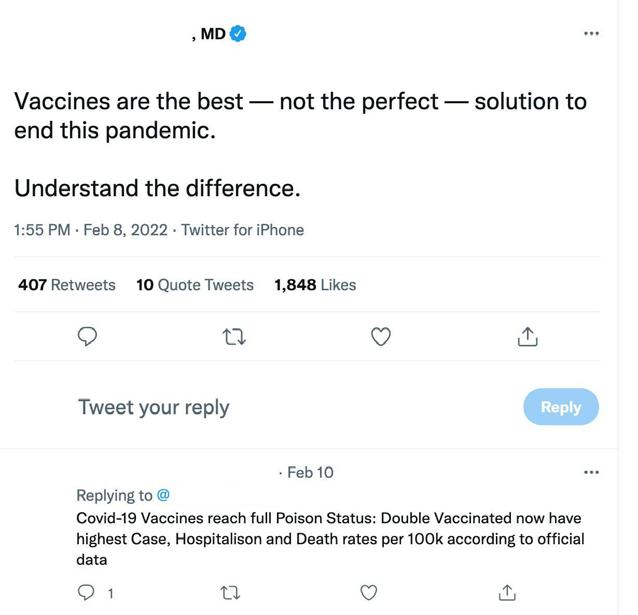
Task: Click the reply icon on the Feb 10 reply
Action: coord(87,593)
